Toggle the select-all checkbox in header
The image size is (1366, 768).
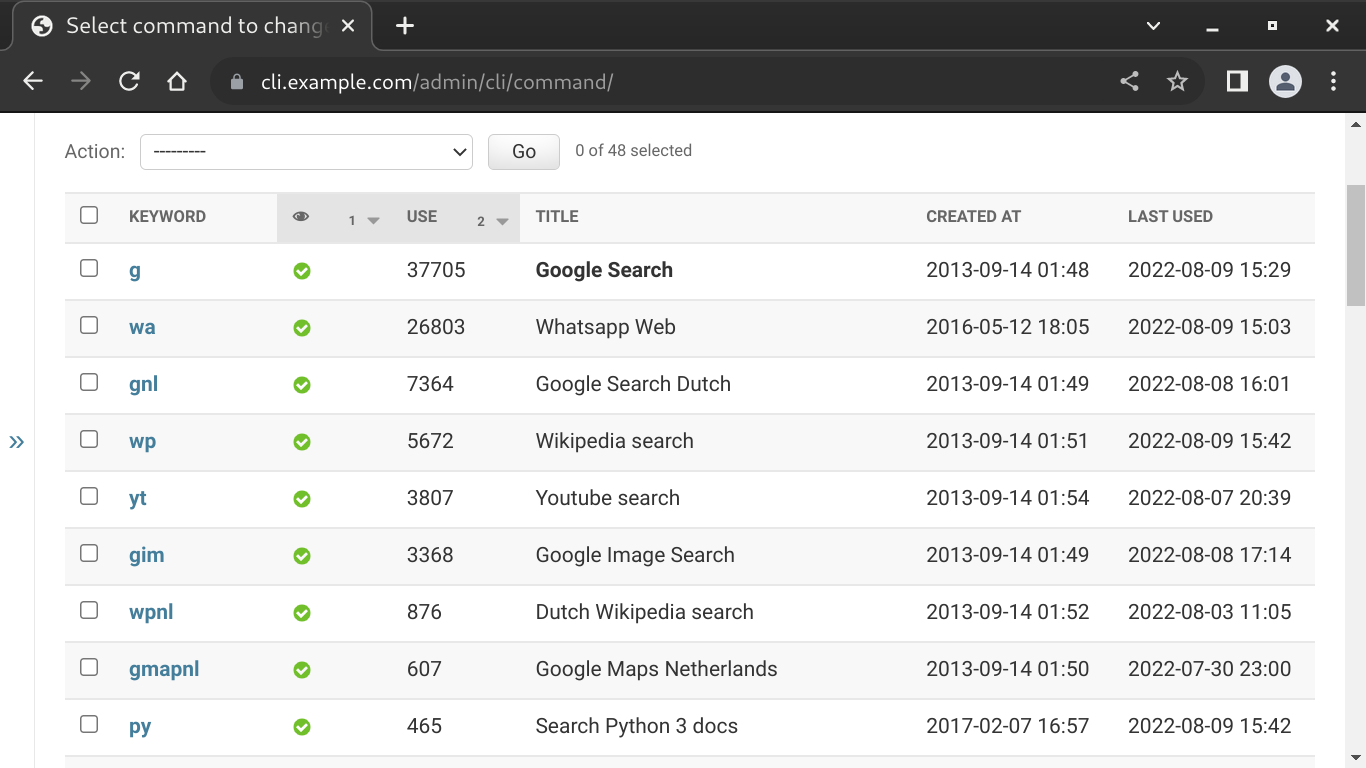click(x=89, y=215)
